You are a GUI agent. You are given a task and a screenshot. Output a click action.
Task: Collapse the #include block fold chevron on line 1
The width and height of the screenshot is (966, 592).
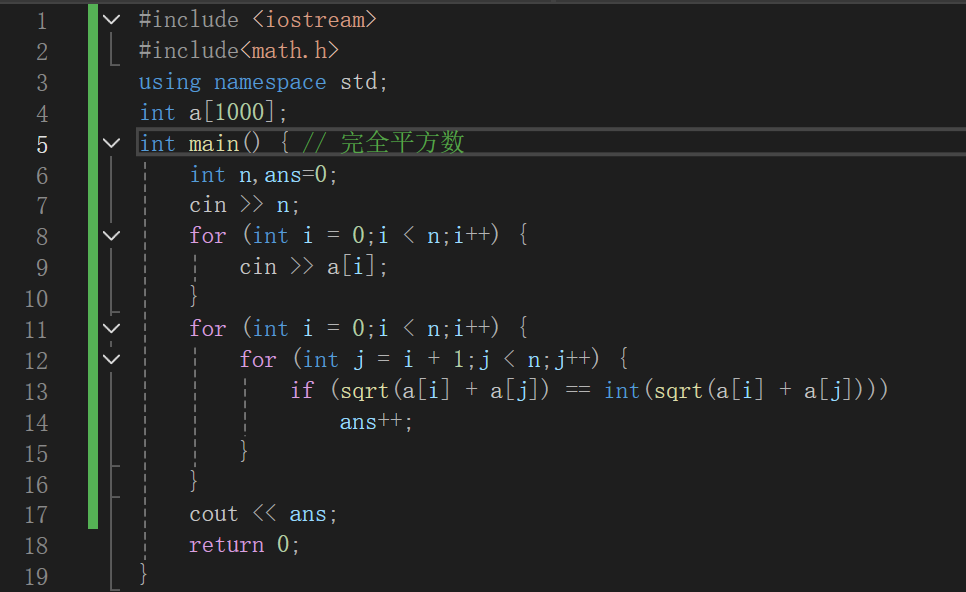[x=112, y=20]
